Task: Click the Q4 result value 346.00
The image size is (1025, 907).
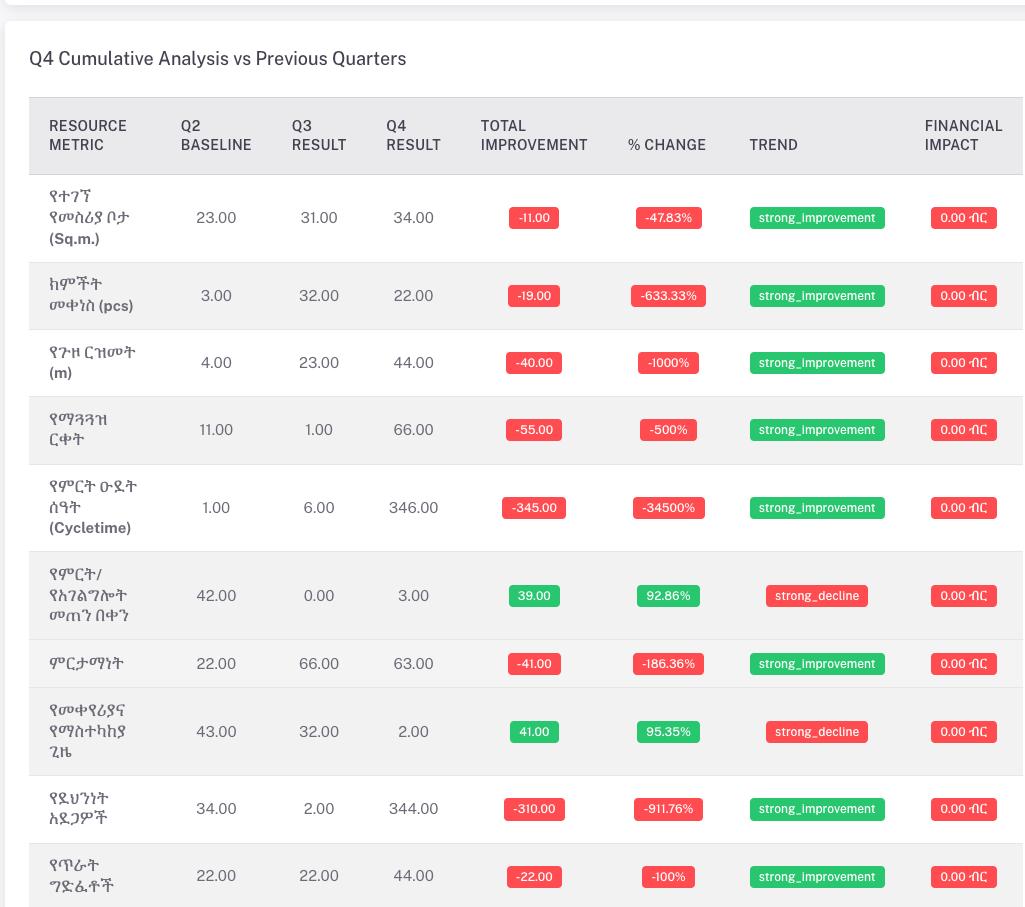Action: (x=413, y=508)
